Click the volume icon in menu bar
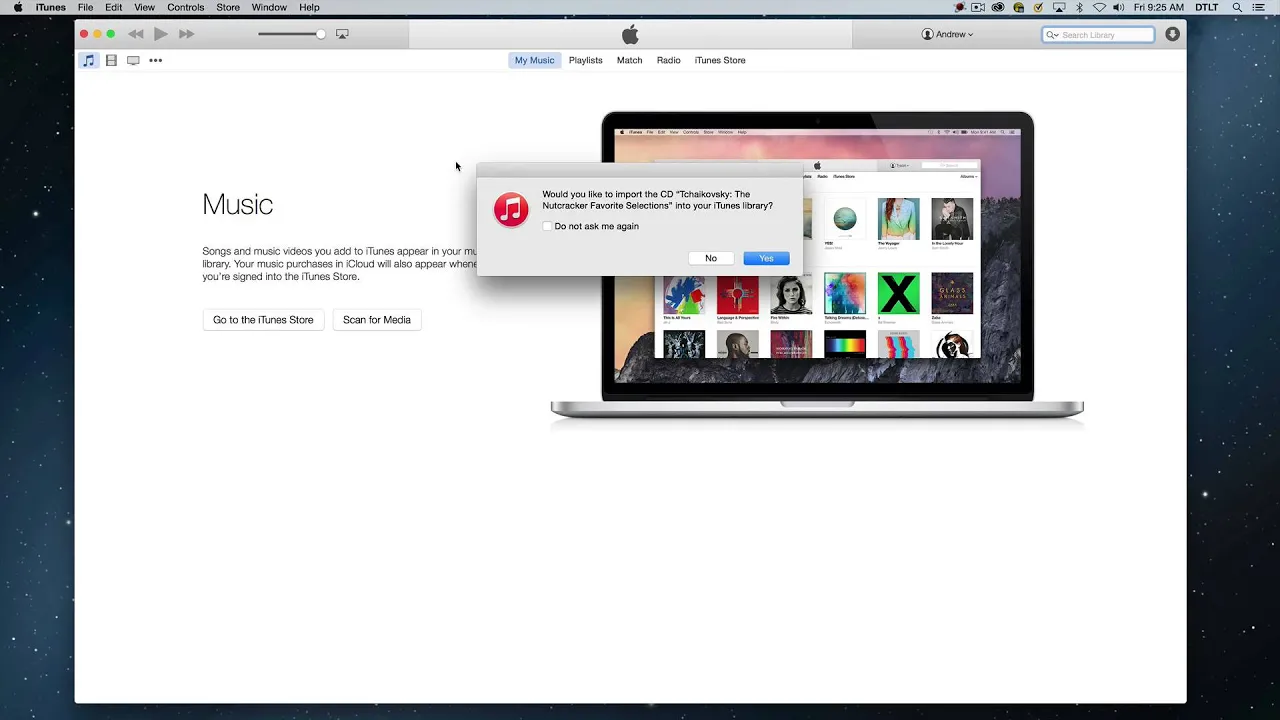This screenshot has width=1280, height=720. tap(1118, 7)
